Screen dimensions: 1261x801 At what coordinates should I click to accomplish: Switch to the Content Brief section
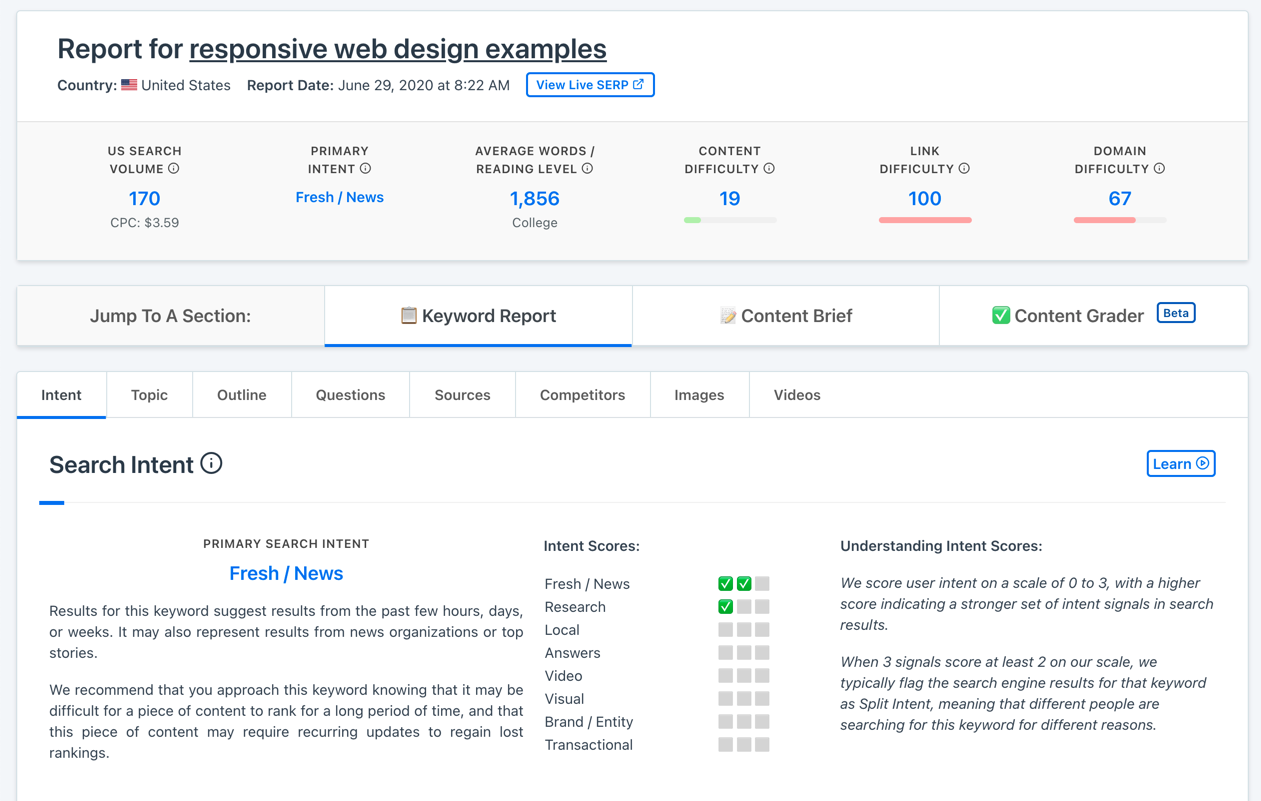coord(785,316)
